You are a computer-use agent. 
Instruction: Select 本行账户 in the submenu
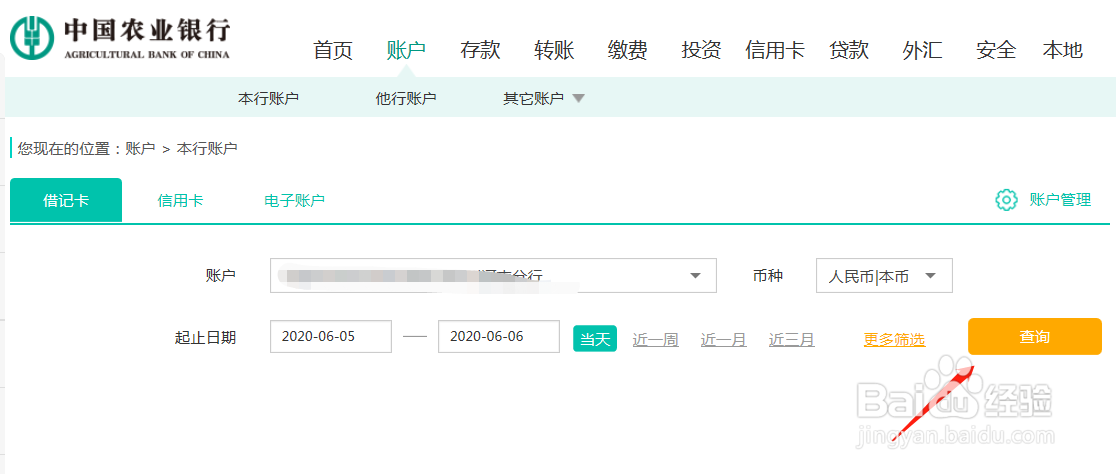[x=268, y=98]
